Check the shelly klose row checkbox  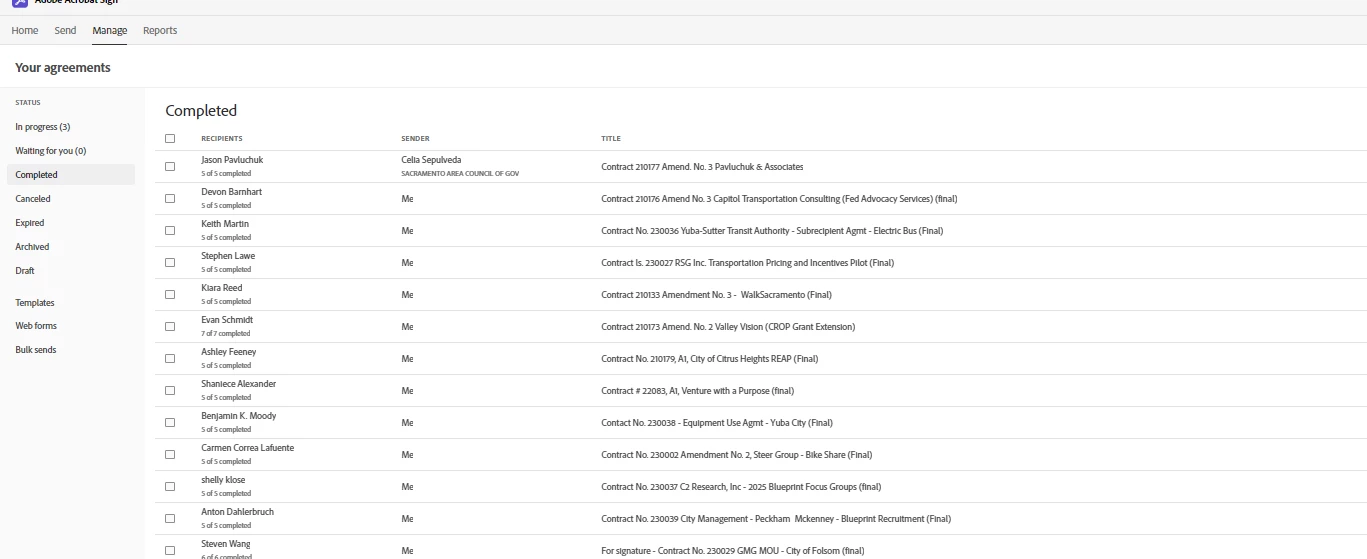click(170, 487)
